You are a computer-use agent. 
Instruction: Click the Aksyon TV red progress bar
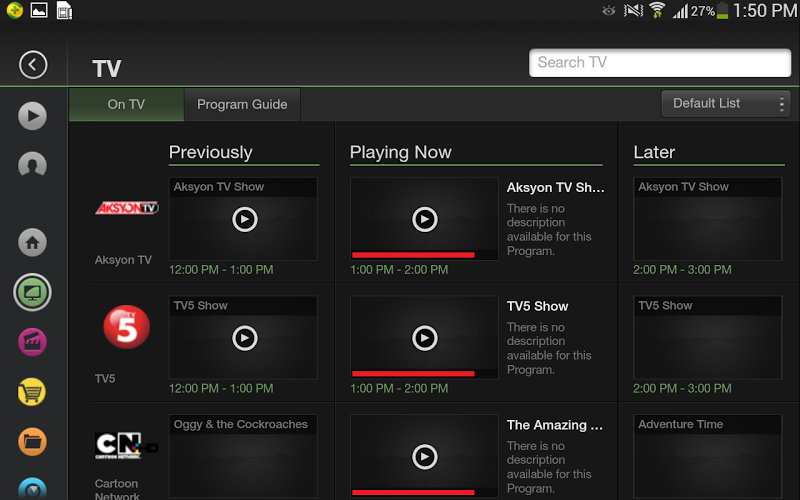tap(413, 255)
